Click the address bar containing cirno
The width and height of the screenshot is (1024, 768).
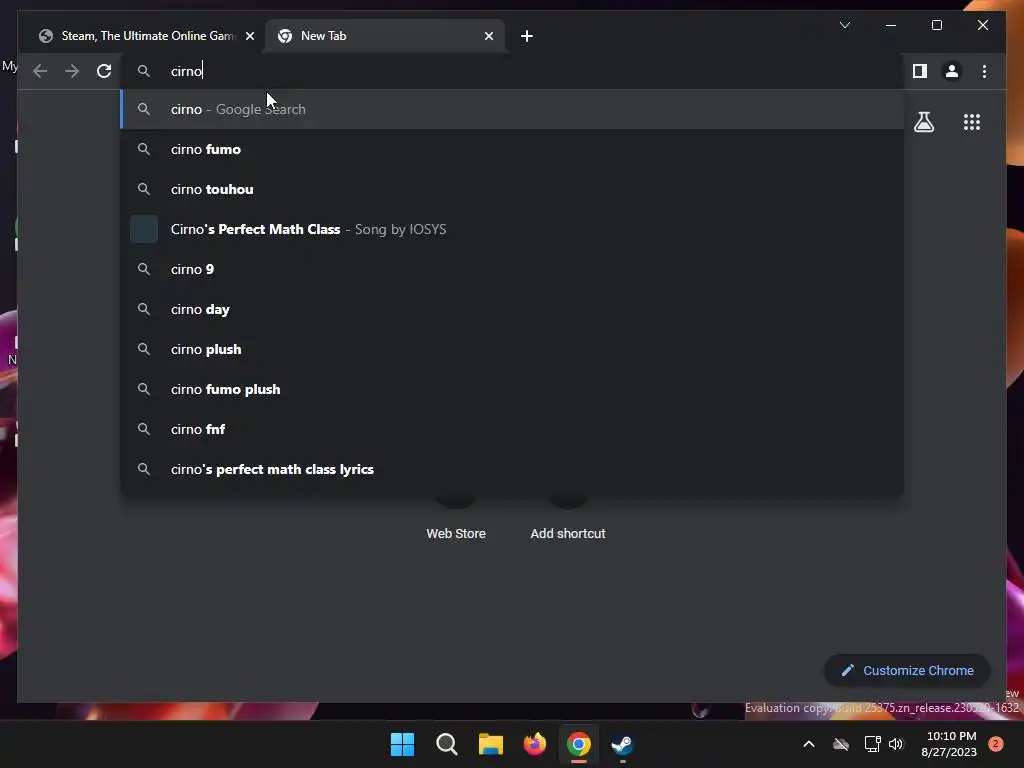point(513,71)
